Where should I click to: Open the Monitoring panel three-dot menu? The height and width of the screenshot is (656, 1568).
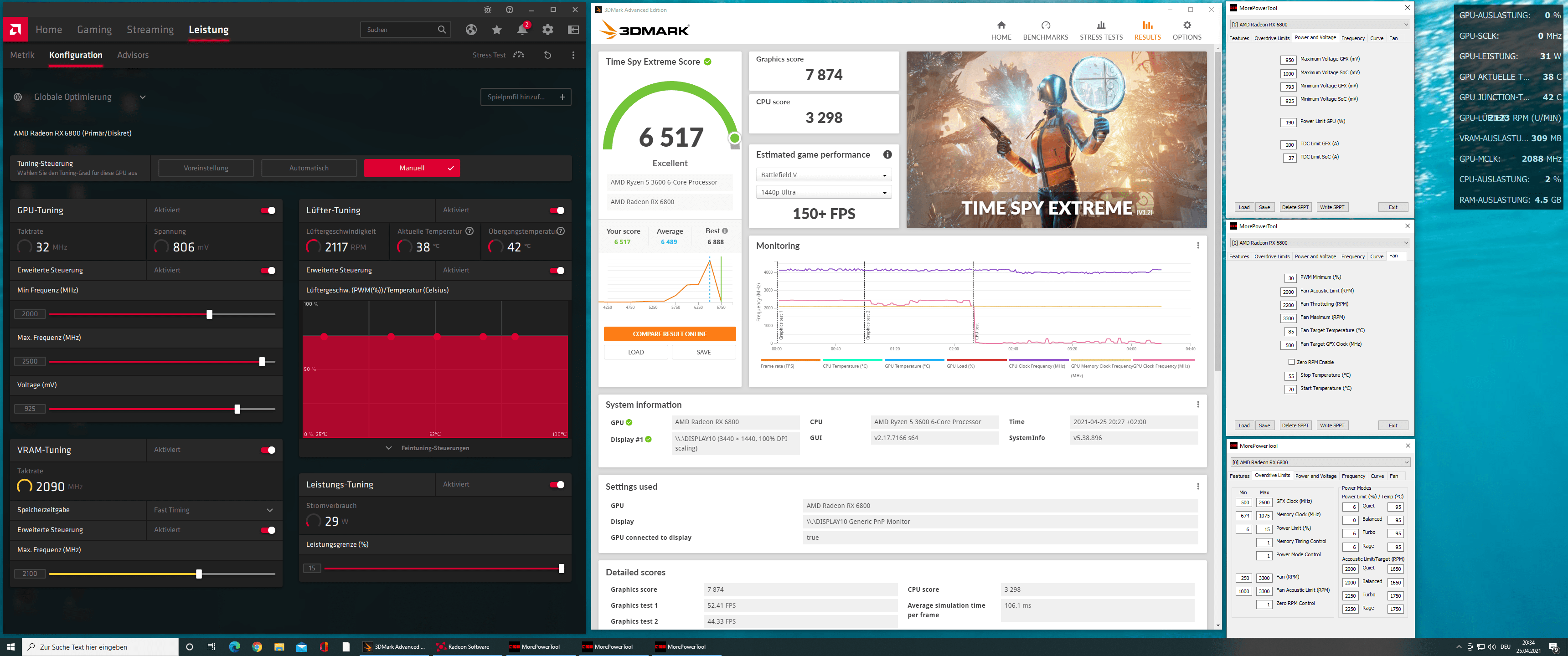(x=1197, y=245)
